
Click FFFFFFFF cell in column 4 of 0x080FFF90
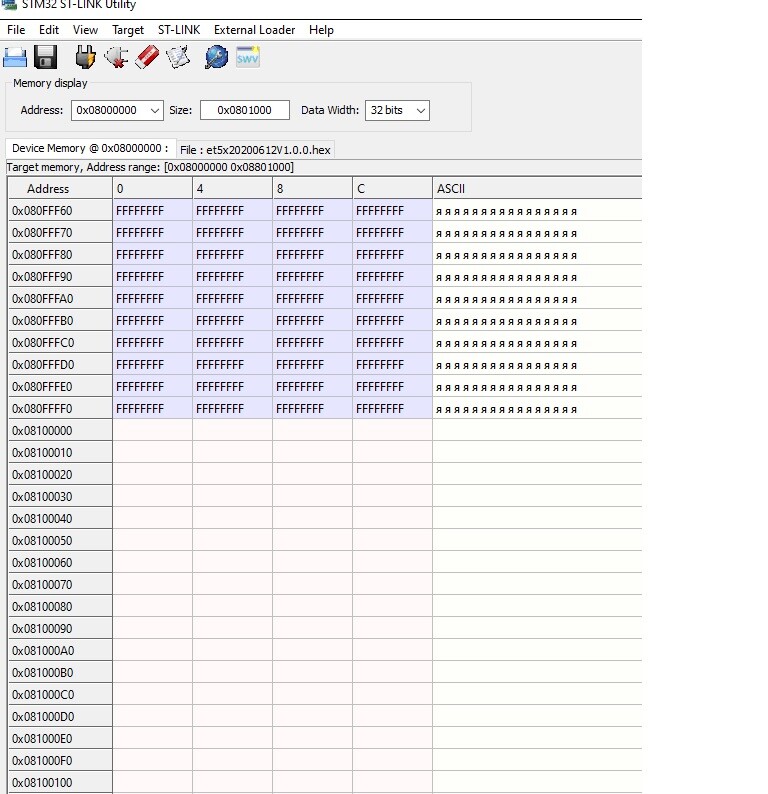click(x=232, y=276)
